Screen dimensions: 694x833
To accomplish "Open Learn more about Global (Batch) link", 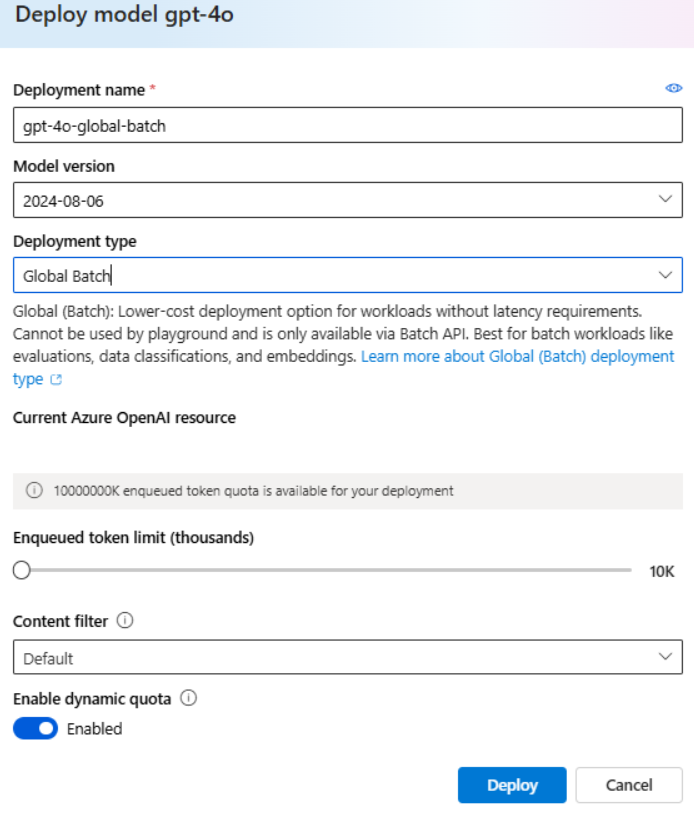I will [x=517, y=357].
